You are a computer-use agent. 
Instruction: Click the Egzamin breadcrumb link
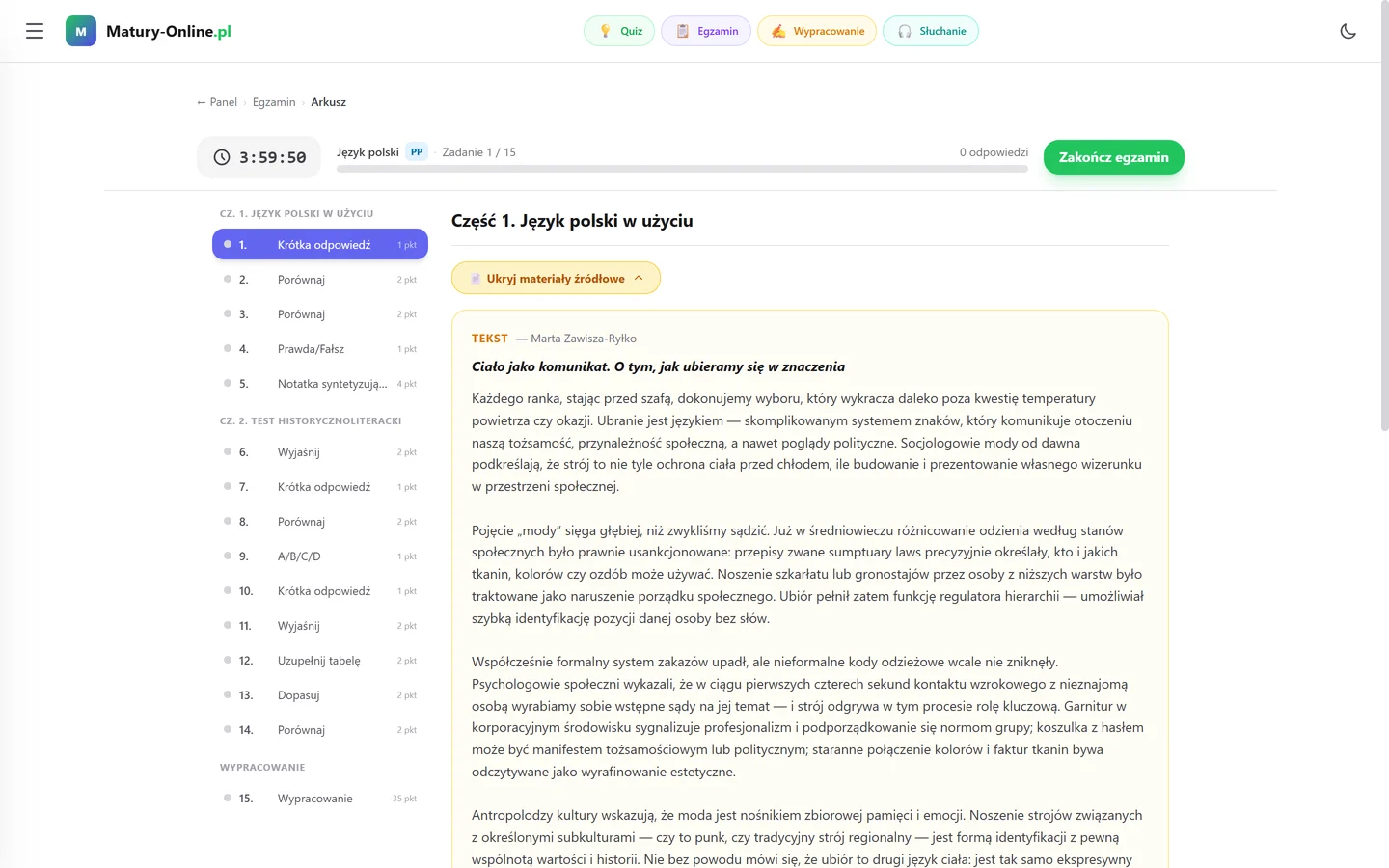tap(274, 102)
